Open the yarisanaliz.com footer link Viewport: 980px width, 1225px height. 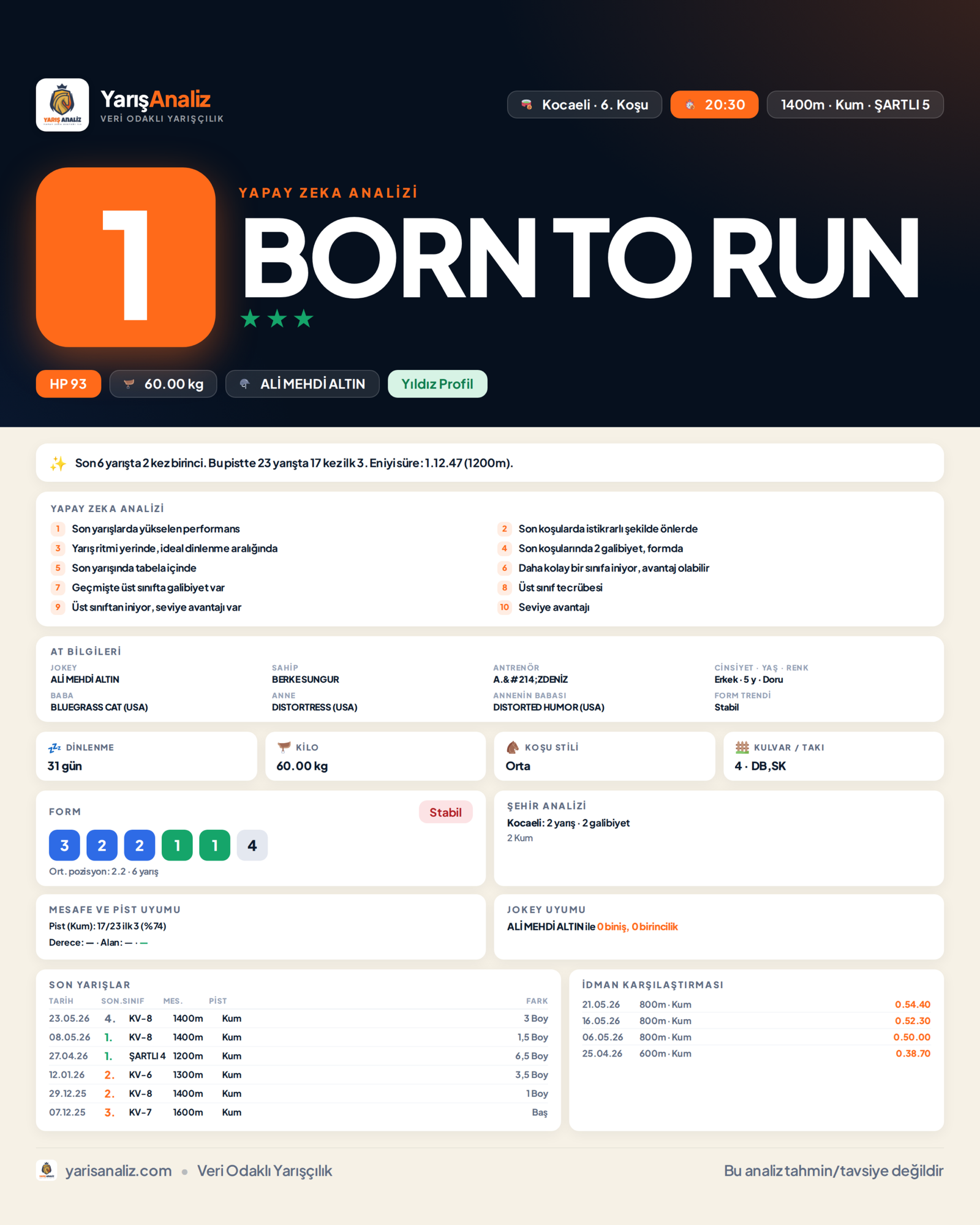(118, 1170)
